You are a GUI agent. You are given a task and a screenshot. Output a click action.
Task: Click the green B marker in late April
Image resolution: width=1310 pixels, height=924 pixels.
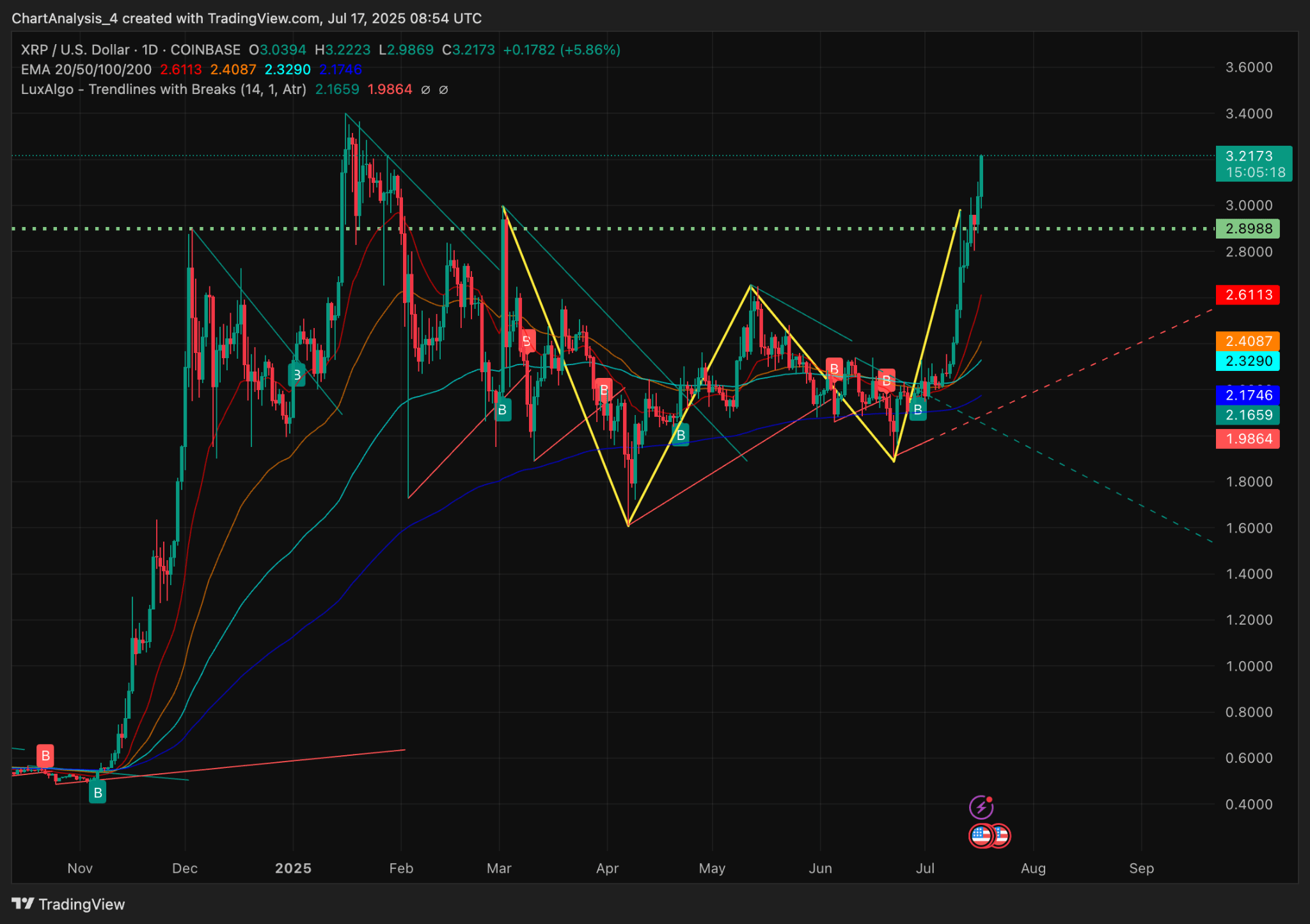click(x=681, y=435)
